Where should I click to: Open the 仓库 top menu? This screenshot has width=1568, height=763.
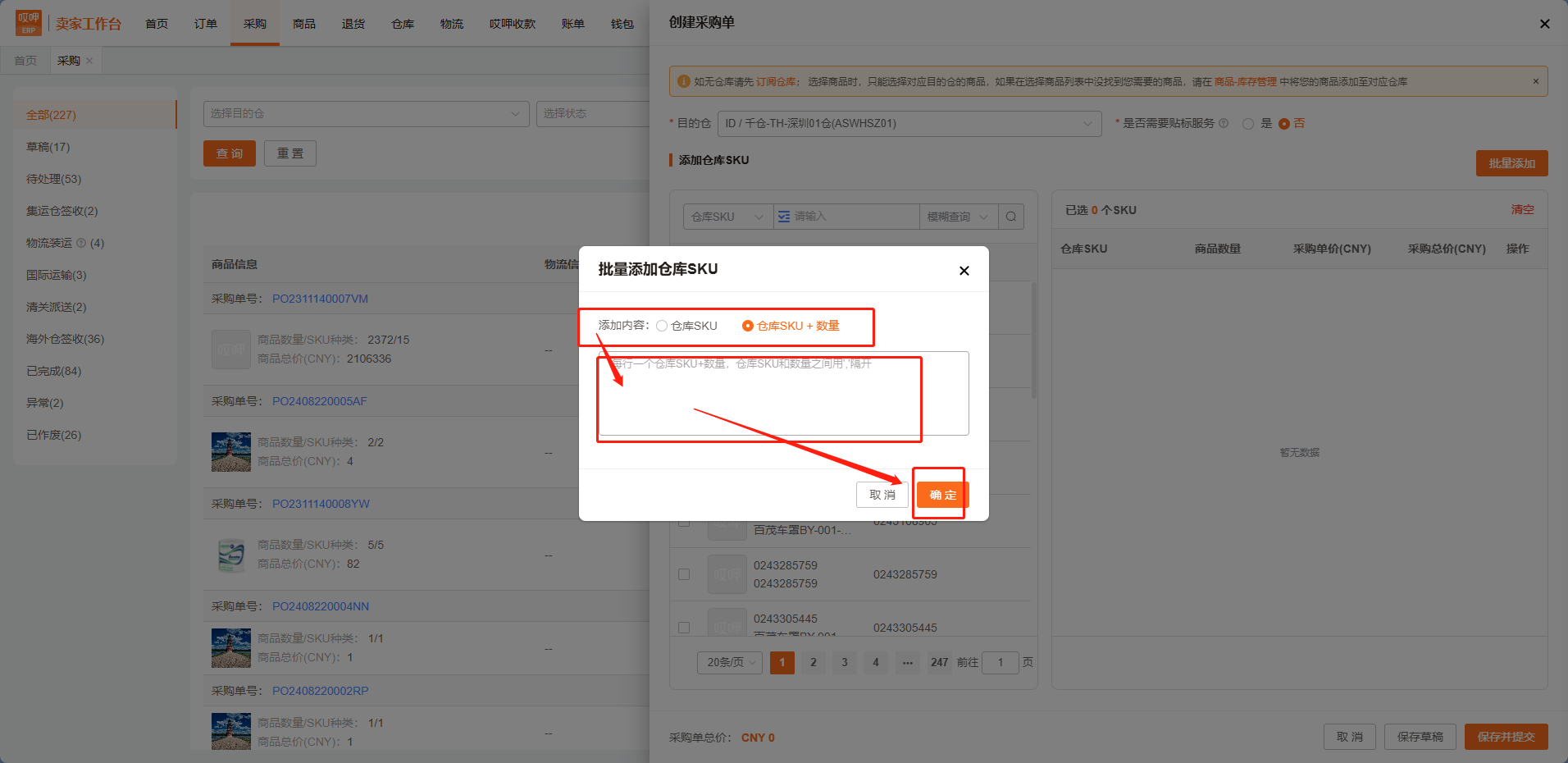tap(403, 24)
